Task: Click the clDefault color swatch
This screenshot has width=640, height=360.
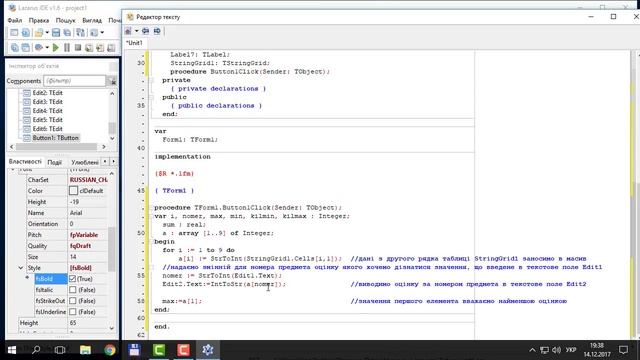Action: (73, 191)
